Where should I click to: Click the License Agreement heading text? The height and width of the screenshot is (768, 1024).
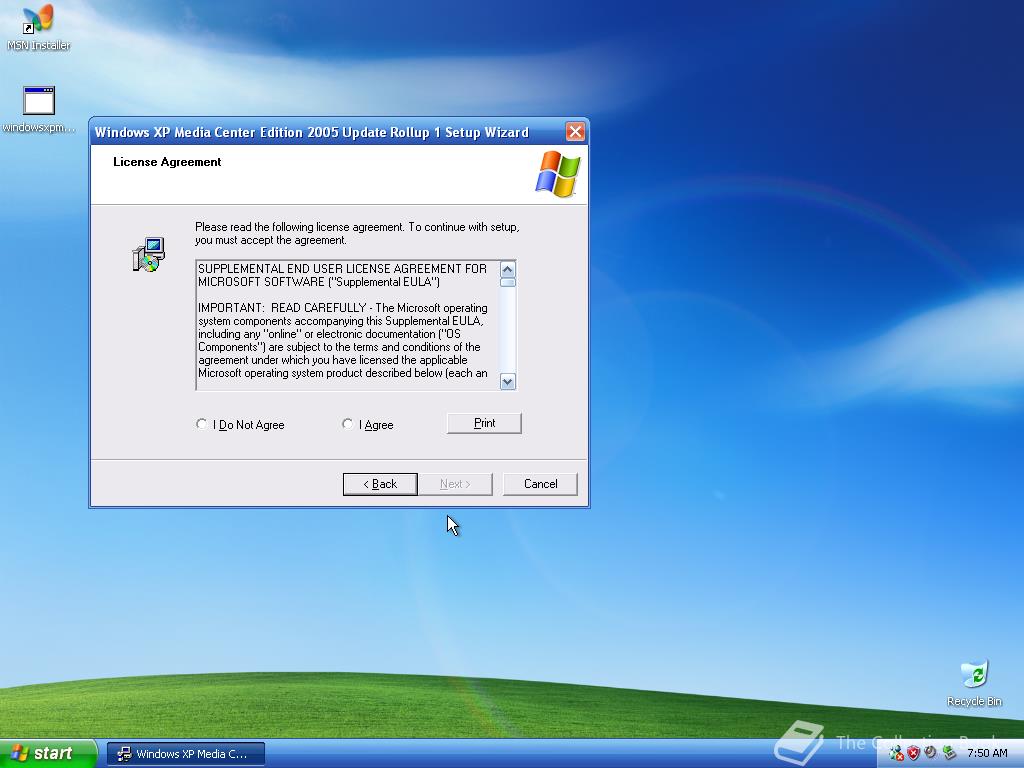click(x=167, y=162)
